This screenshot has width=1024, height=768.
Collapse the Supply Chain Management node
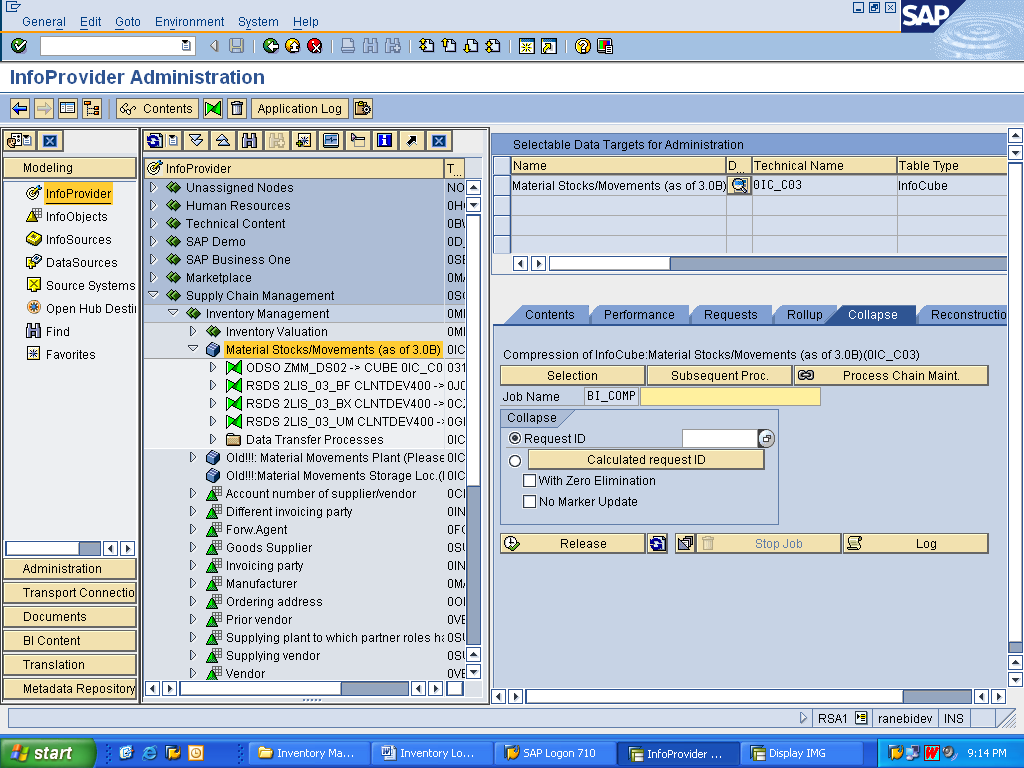point(153,295)
